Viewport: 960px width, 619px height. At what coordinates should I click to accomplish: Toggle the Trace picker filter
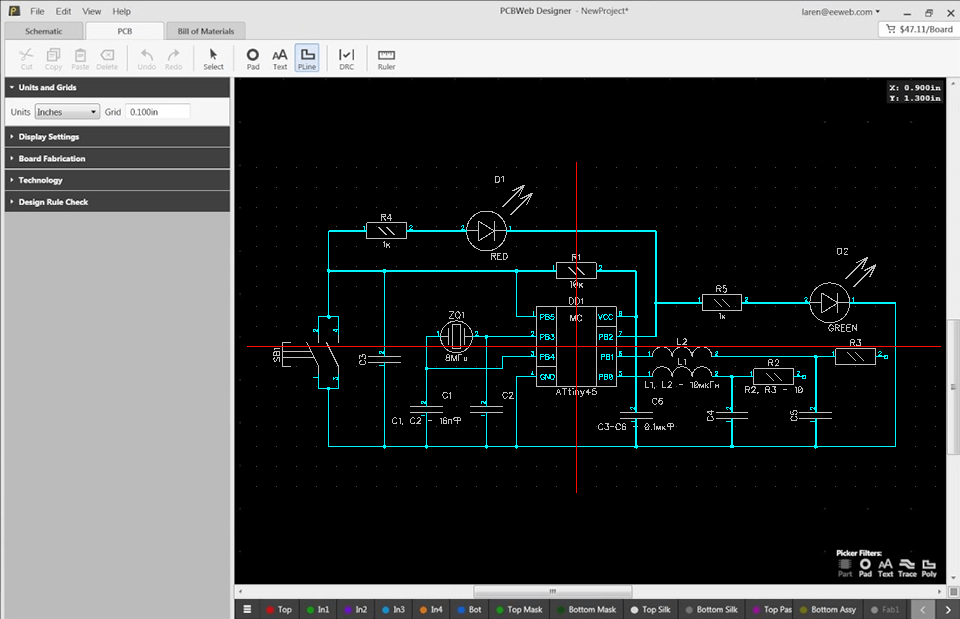(907, 567)
